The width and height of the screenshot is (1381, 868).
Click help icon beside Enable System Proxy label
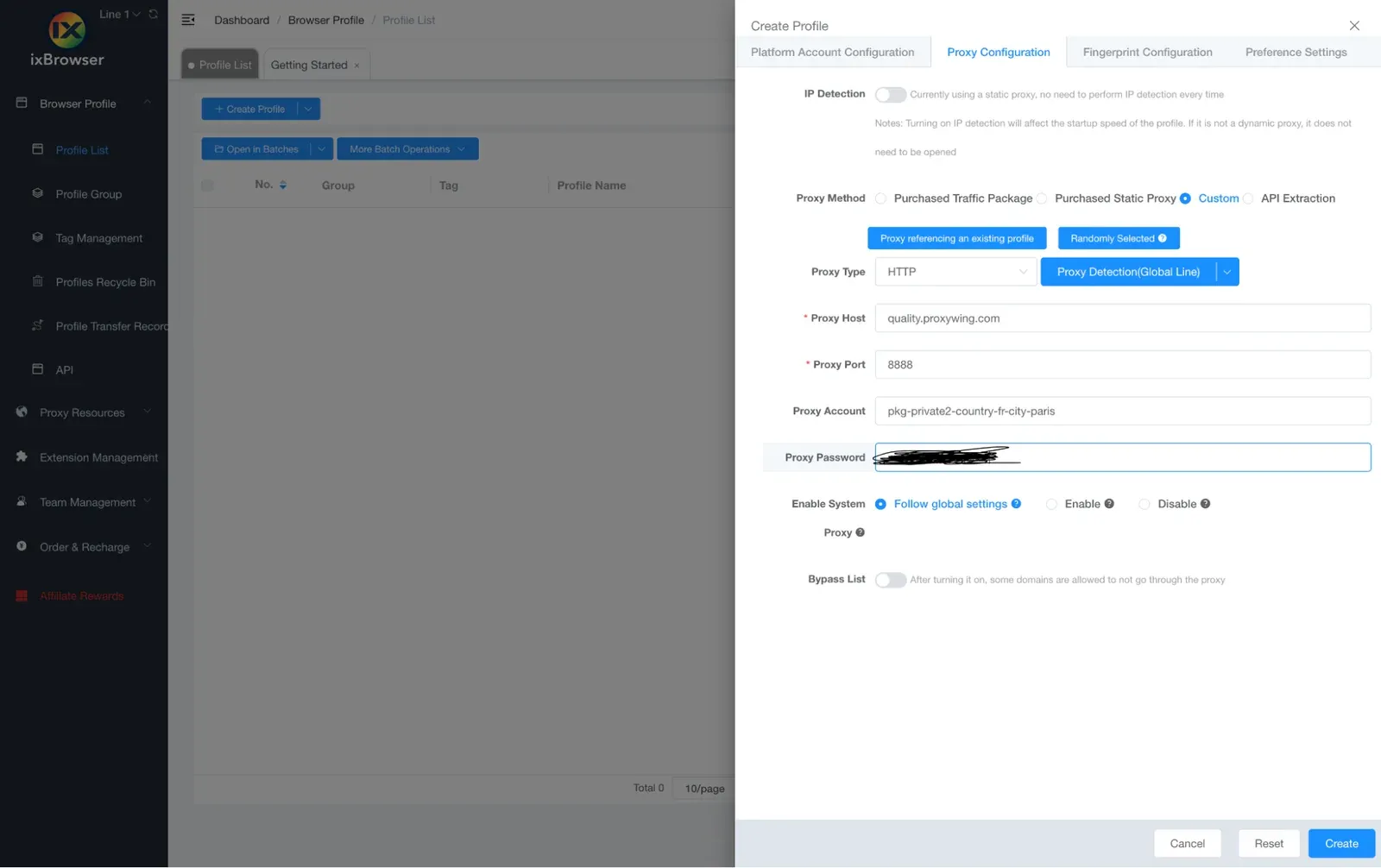point(860,532)
